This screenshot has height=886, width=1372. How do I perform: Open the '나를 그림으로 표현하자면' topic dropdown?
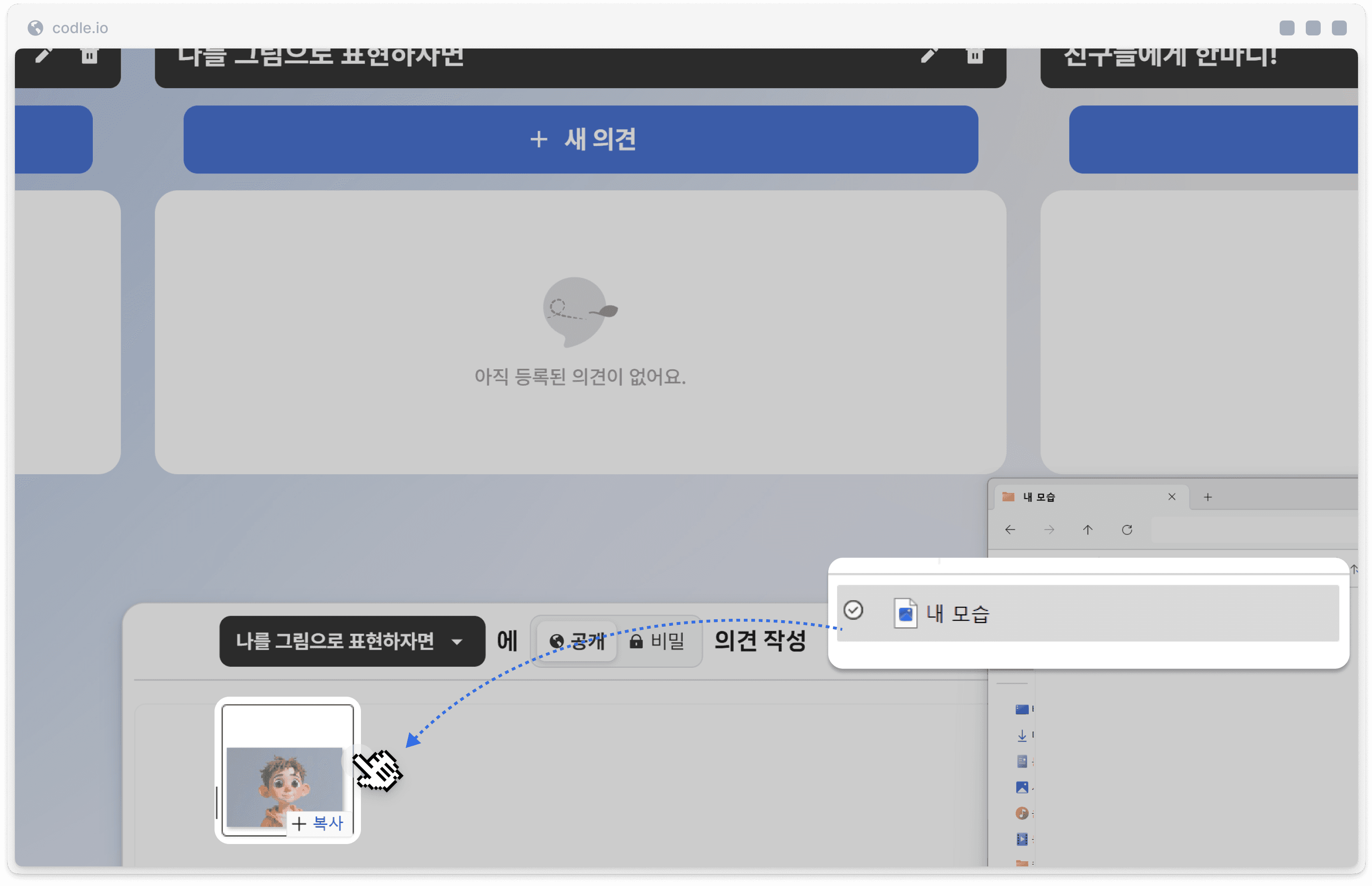coord(352,642)
